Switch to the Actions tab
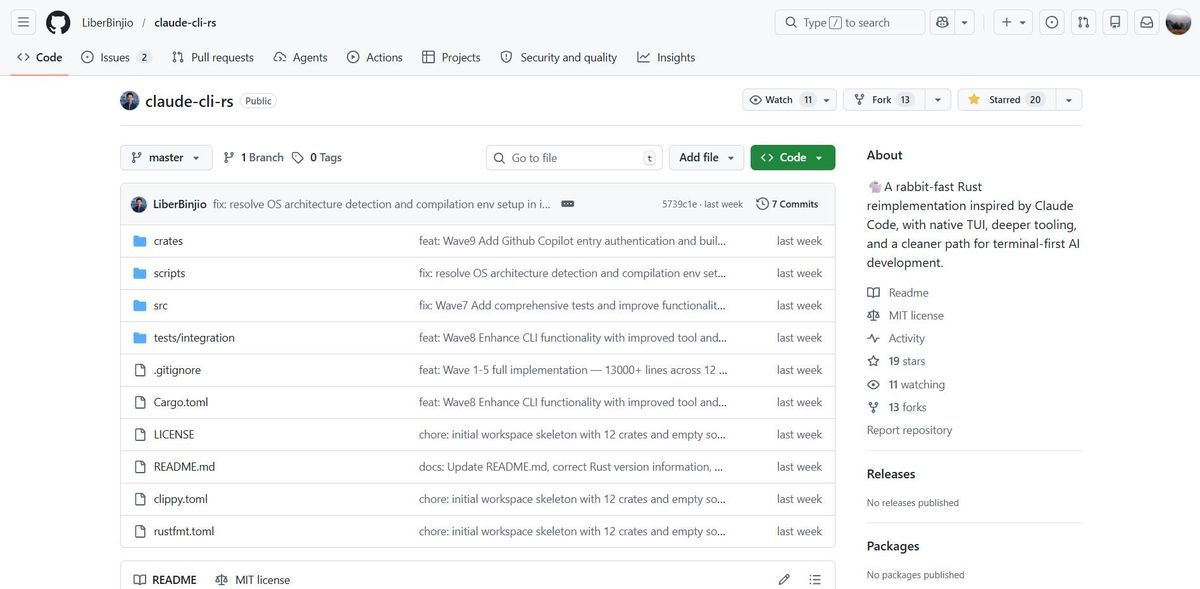 374,57
